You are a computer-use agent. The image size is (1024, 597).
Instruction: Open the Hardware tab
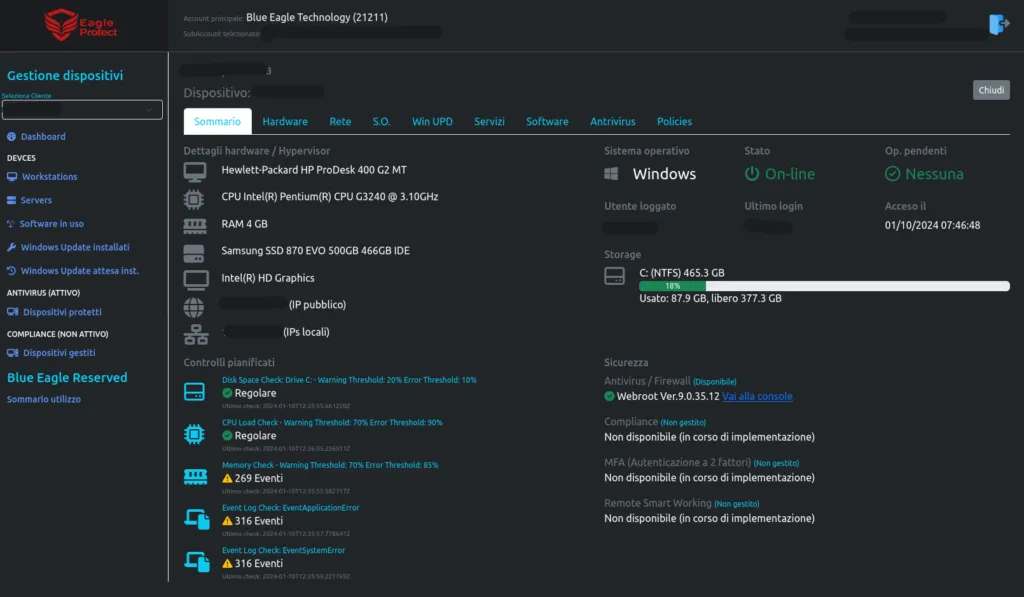pyautogui.click(x=285, y=121)
